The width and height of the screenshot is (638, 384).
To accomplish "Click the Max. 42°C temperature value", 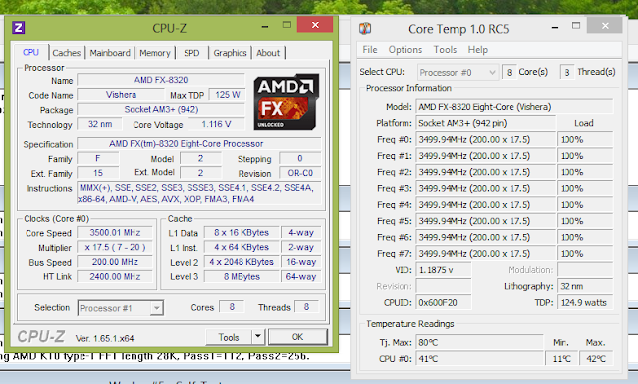I will pyautogui.click(x=596, y=359).
